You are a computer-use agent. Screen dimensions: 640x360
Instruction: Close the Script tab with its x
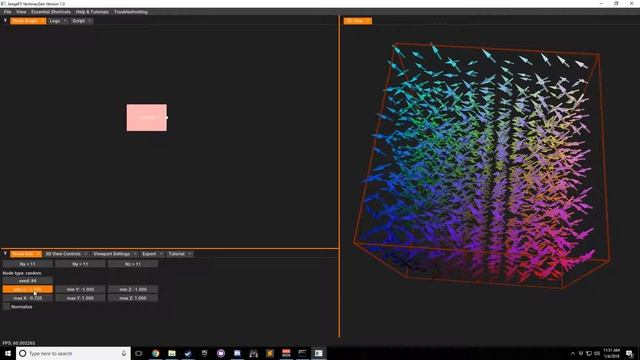click(89, 21)
